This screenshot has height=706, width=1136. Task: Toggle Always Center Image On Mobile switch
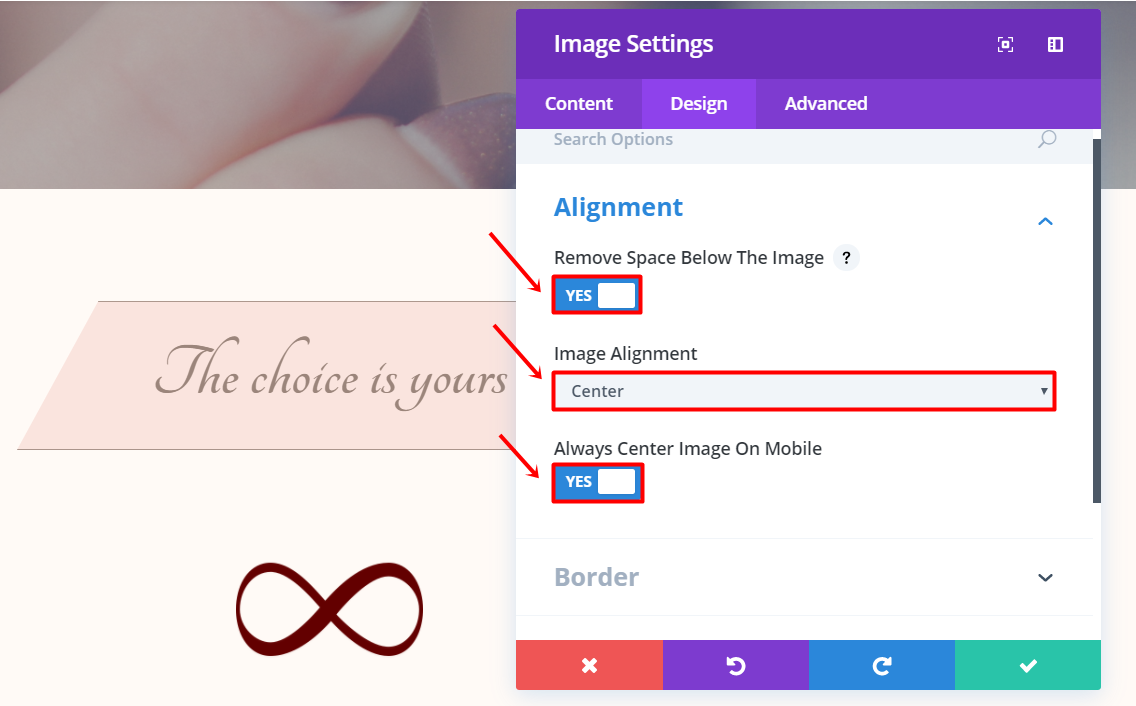tap(597, 482)
